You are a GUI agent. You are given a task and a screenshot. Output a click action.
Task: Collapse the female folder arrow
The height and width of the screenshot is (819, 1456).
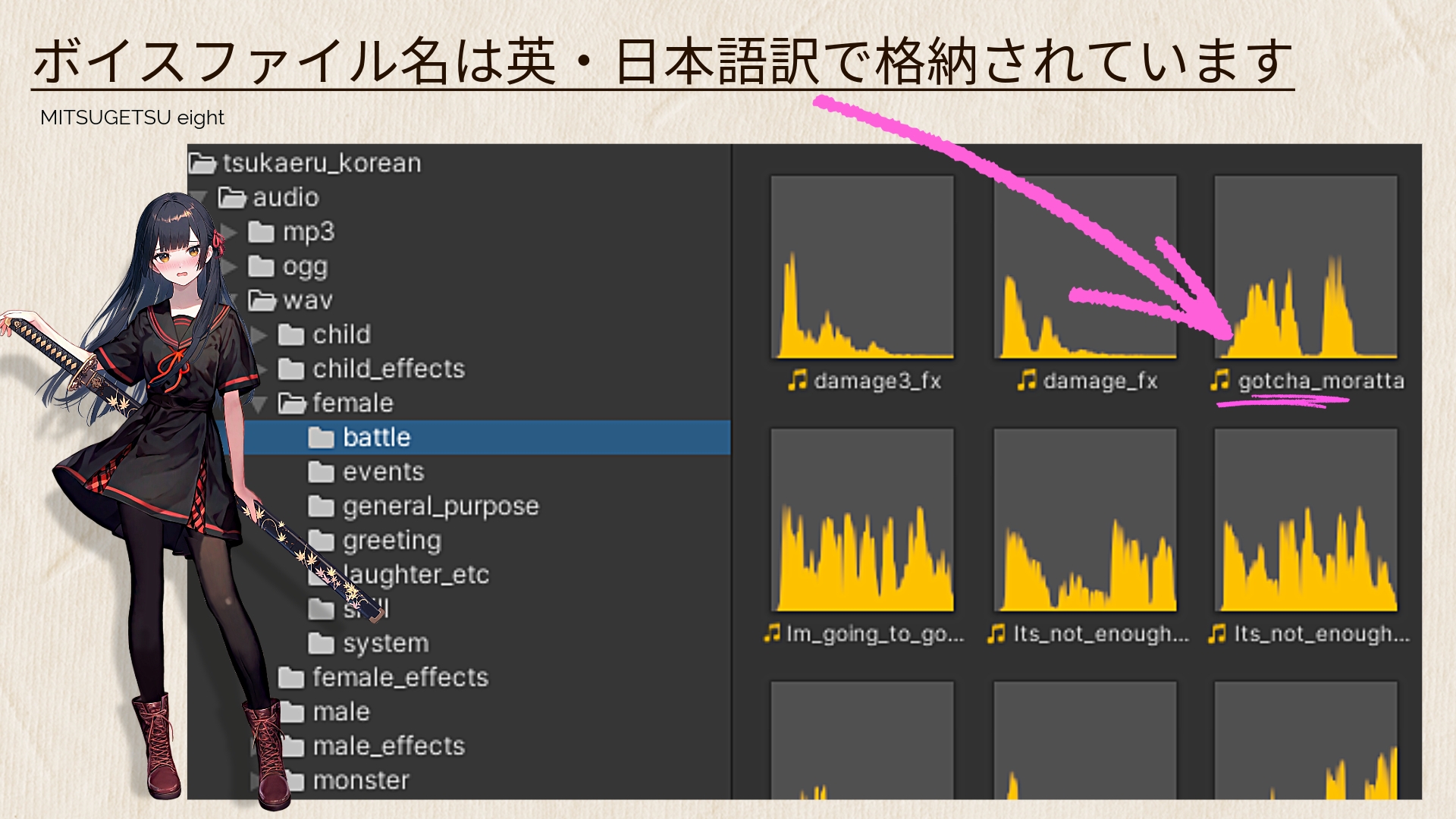[x=259, y=404]
